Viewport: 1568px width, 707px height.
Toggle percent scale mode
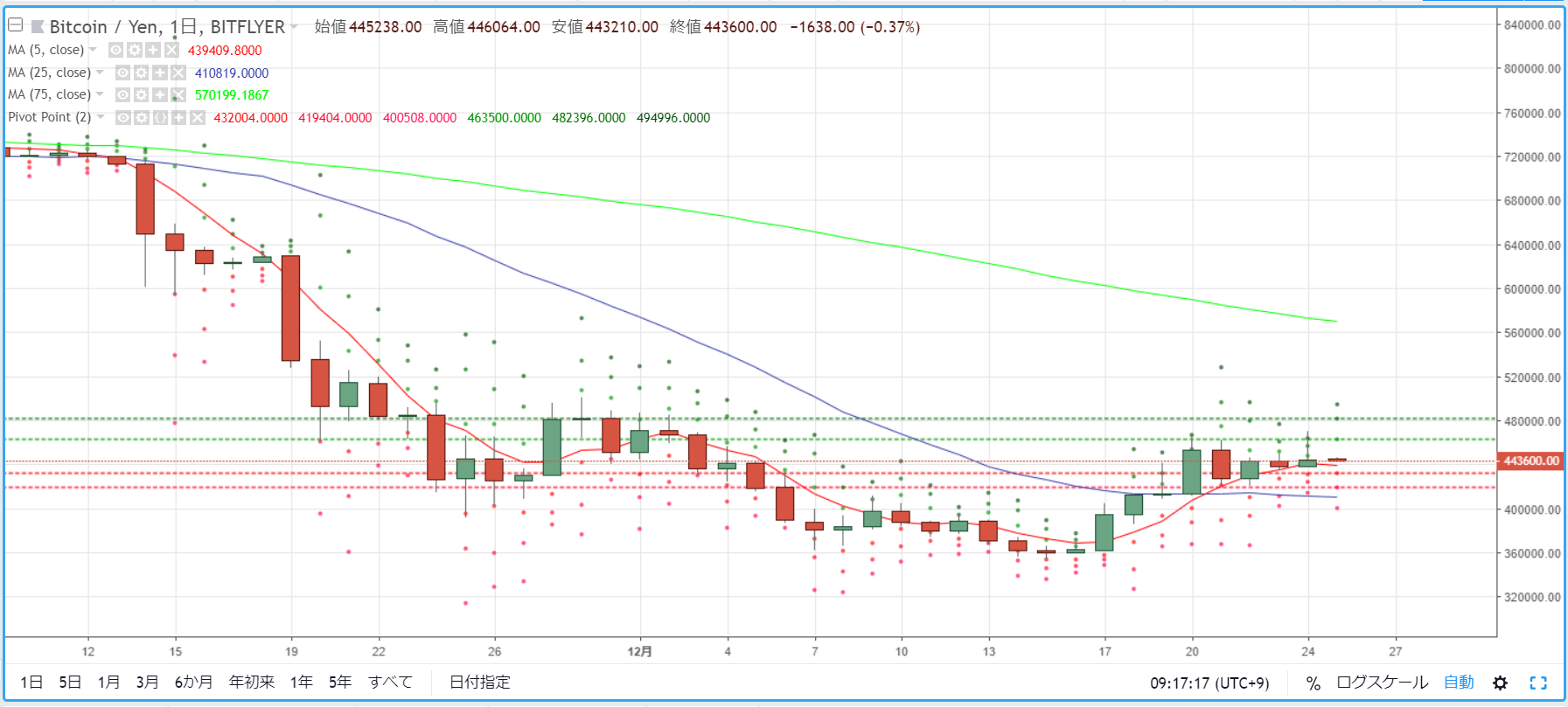coord(1313,683)
